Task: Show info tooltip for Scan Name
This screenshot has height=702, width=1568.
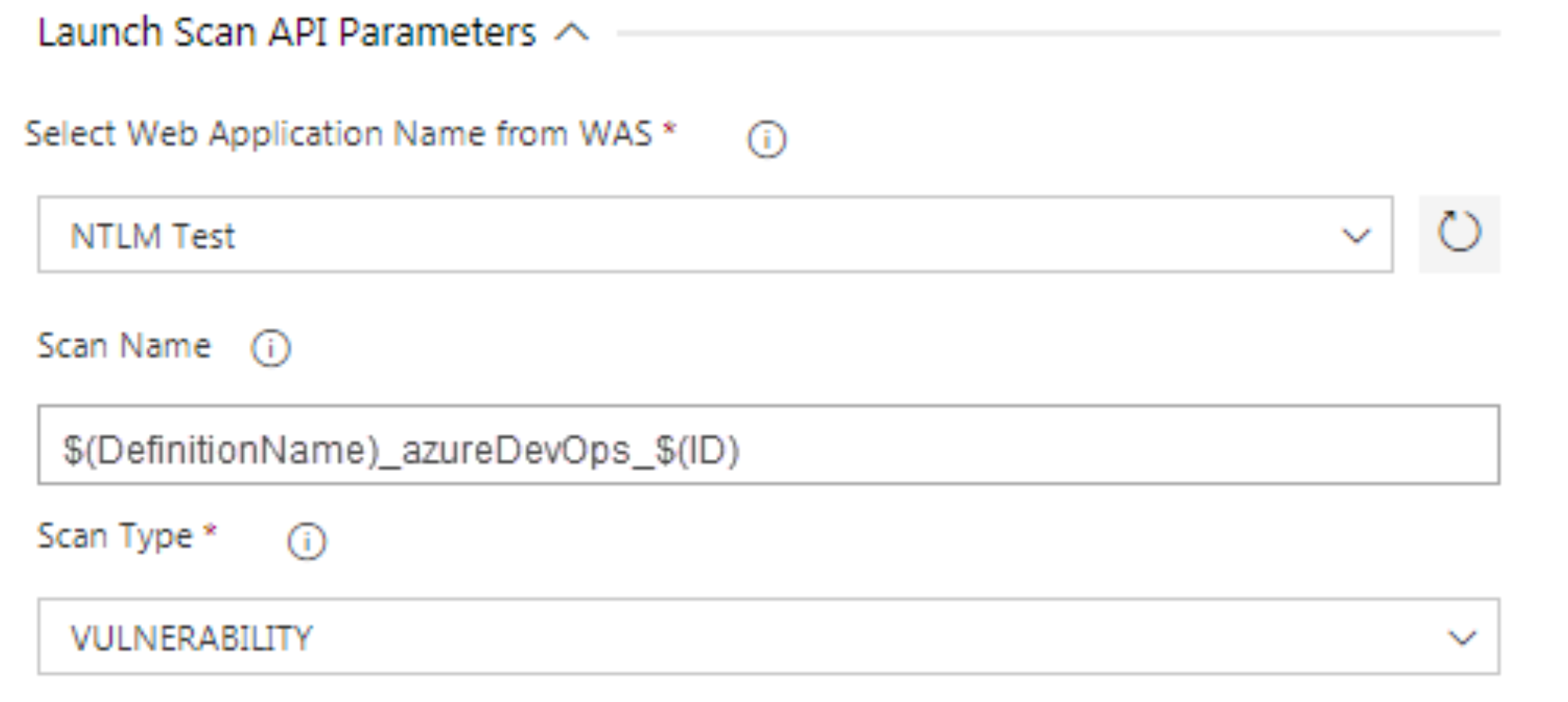Action: click(x=271, y=348)
